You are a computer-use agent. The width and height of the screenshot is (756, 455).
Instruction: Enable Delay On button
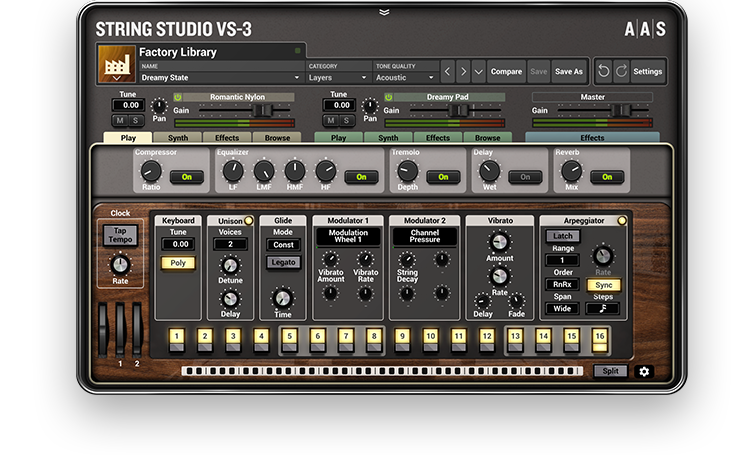[525, 177]
